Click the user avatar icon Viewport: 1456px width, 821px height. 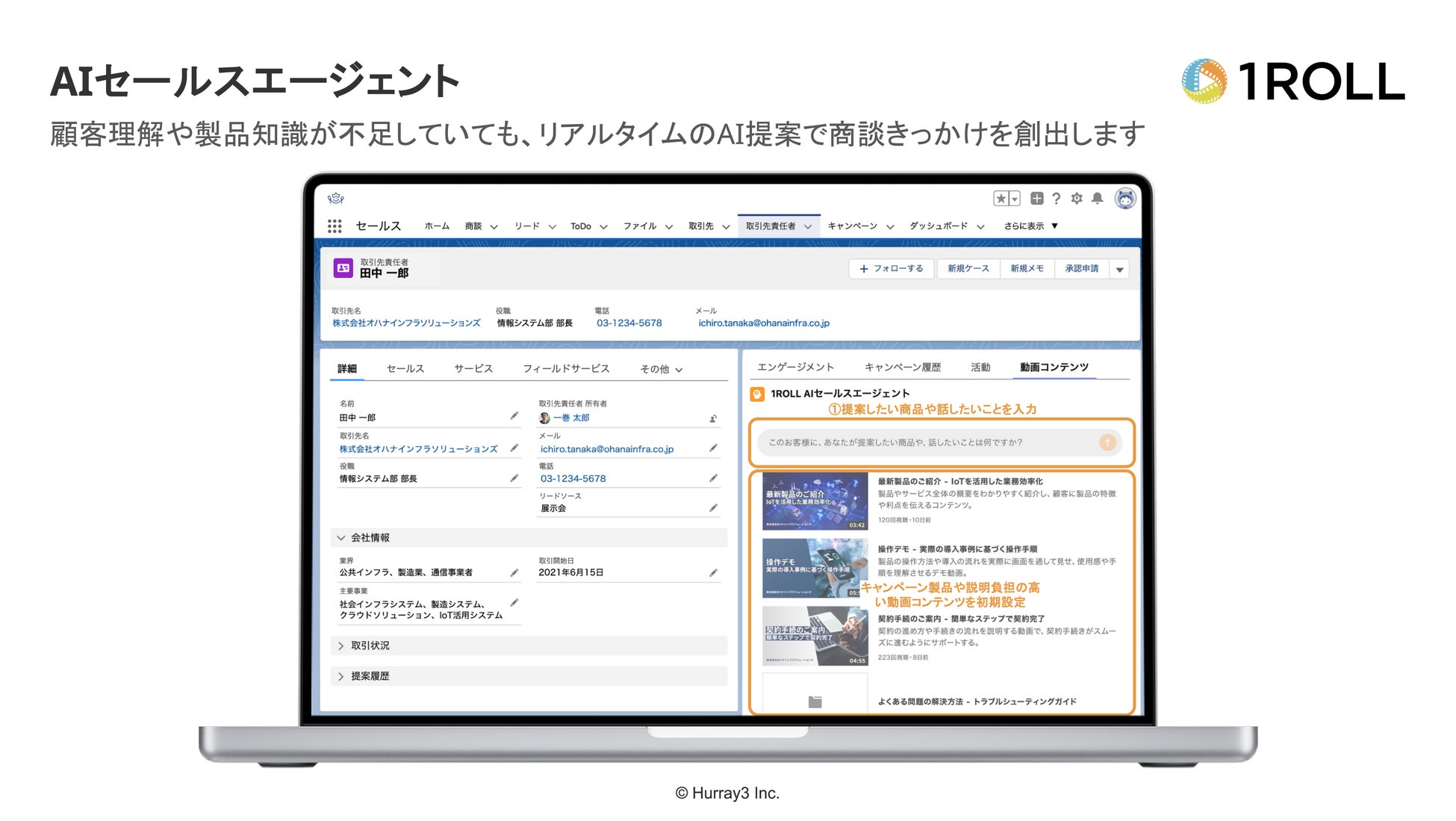(1124, 198)
